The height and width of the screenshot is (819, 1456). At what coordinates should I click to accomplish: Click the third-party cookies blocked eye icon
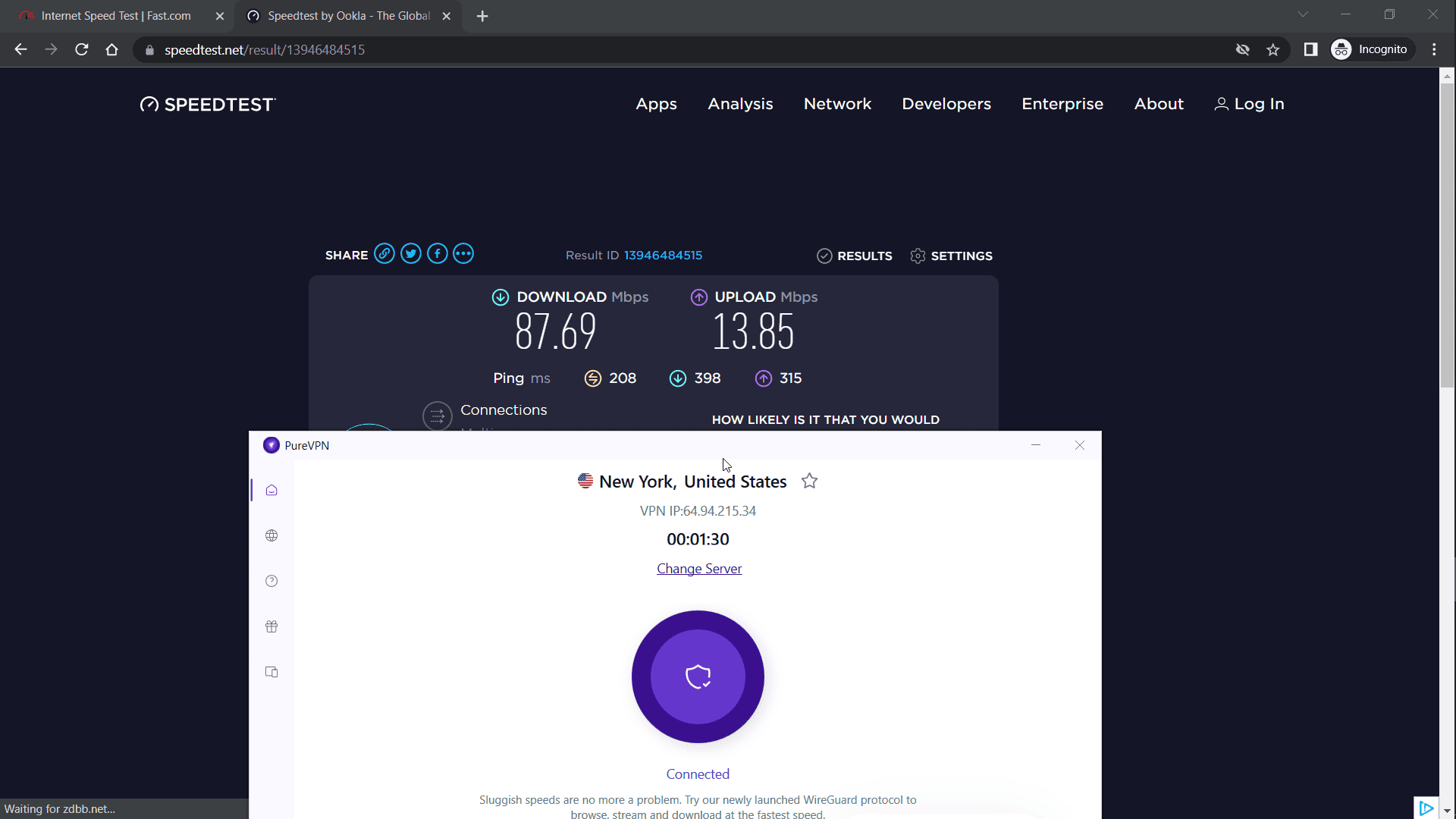coord(1242,49)
